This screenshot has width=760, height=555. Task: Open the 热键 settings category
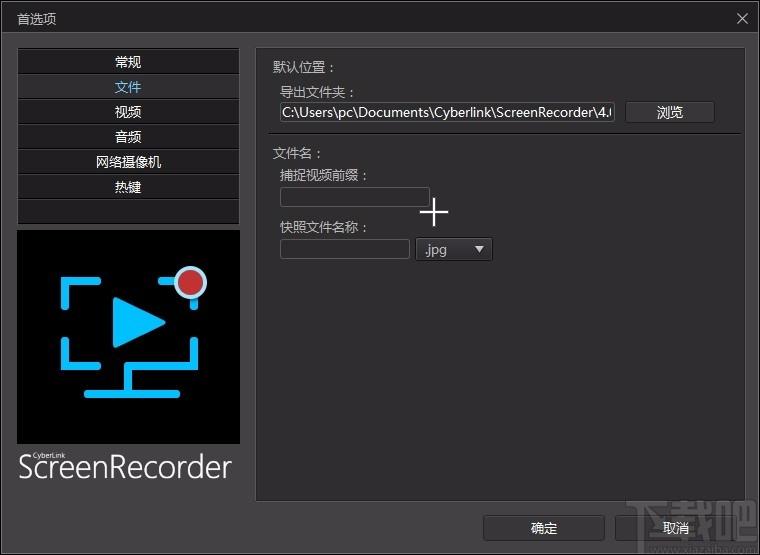coord(128,187)
